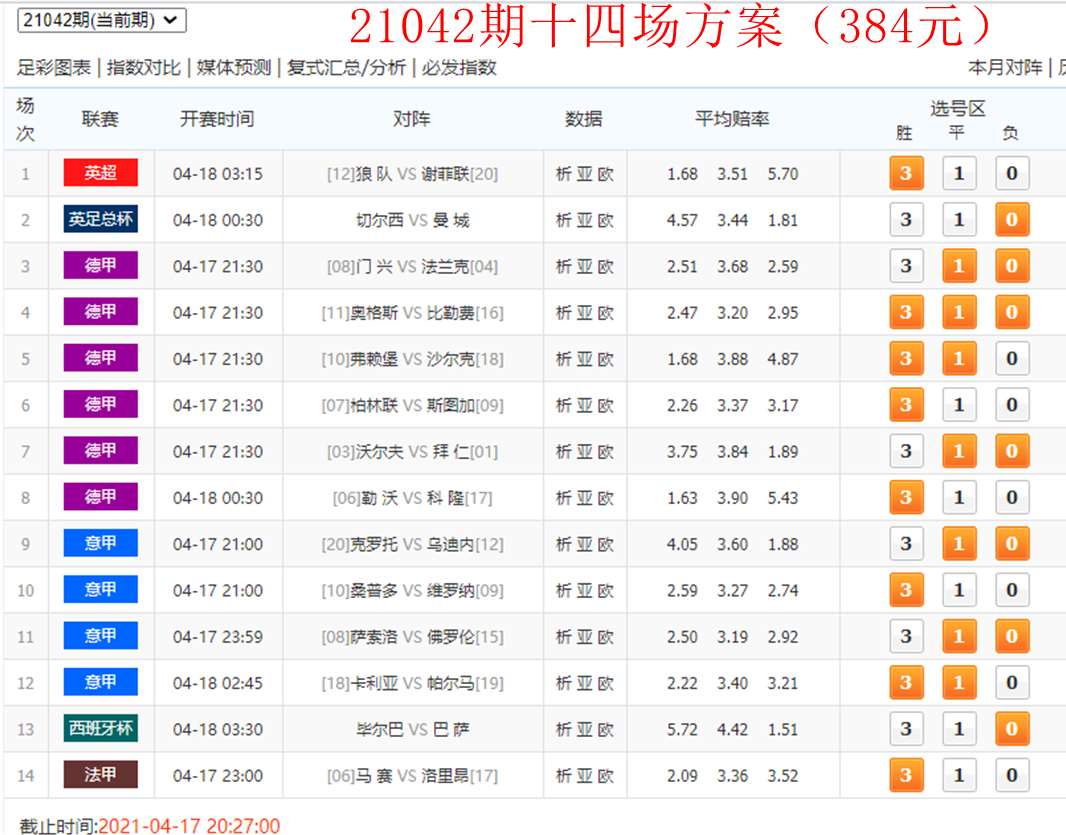The width and height of the screenshot is (1066, 835).
Task: Open 欧 European odds for 勒沃 match
Action: pyautogui.click(x=606, y=498)
